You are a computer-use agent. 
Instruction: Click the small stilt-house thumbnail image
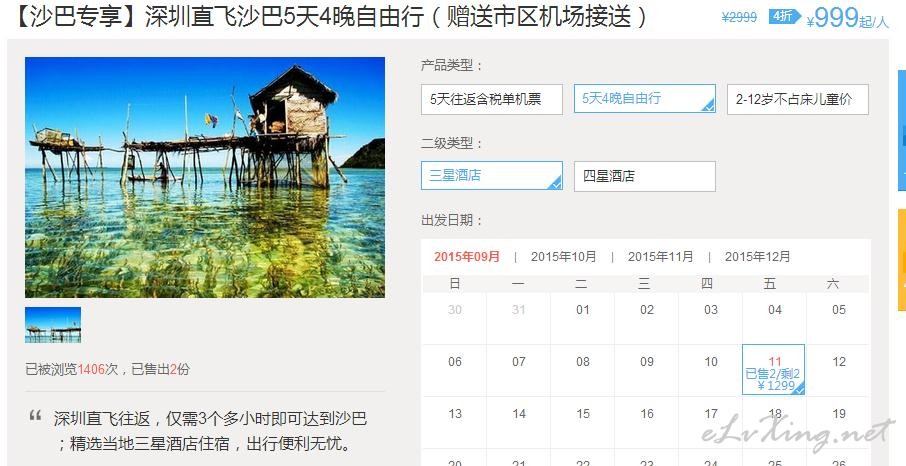click(53, 325)
